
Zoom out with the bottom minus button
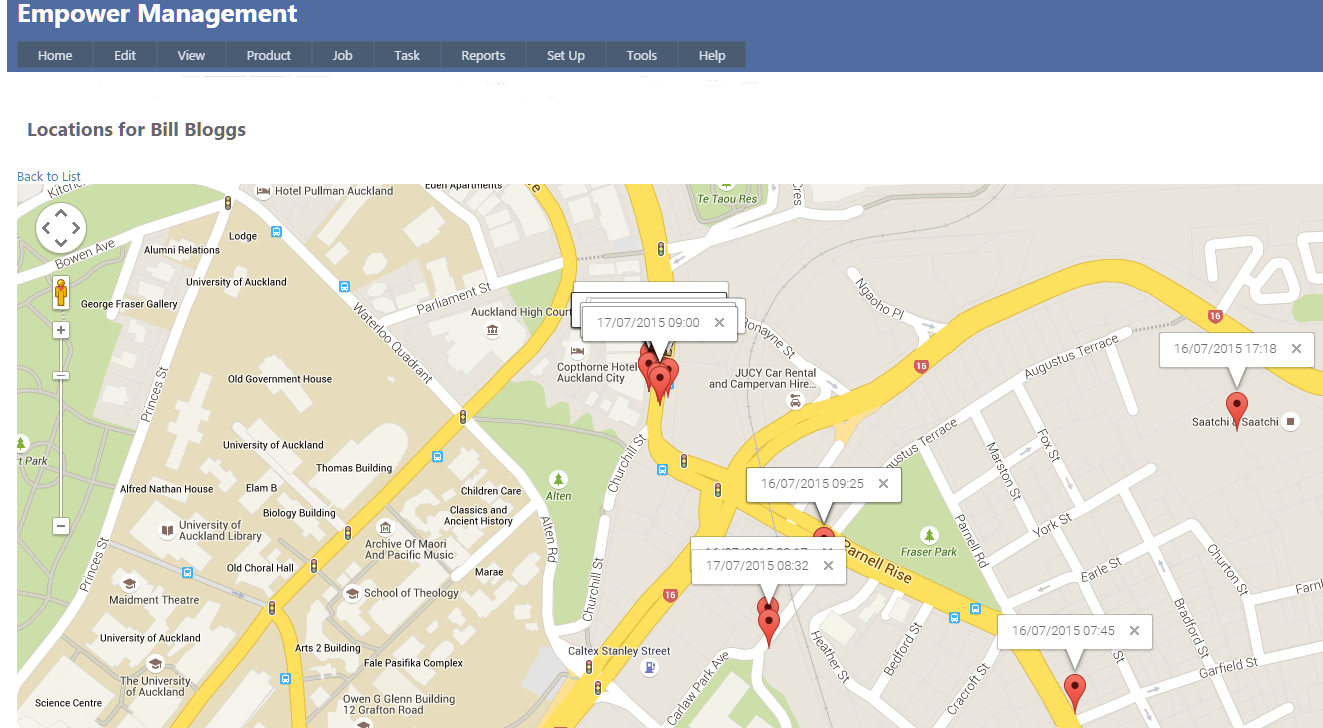tap(61, 525)
